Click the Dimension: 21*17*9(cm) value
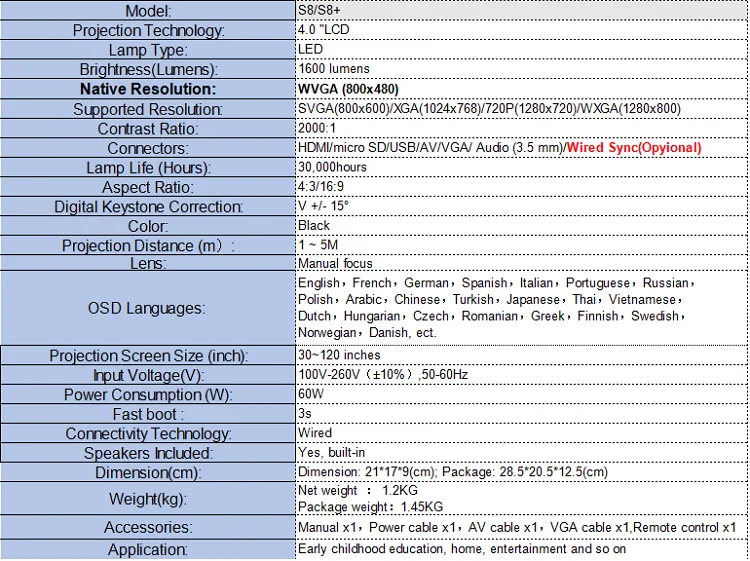 (x=453, y=472)
